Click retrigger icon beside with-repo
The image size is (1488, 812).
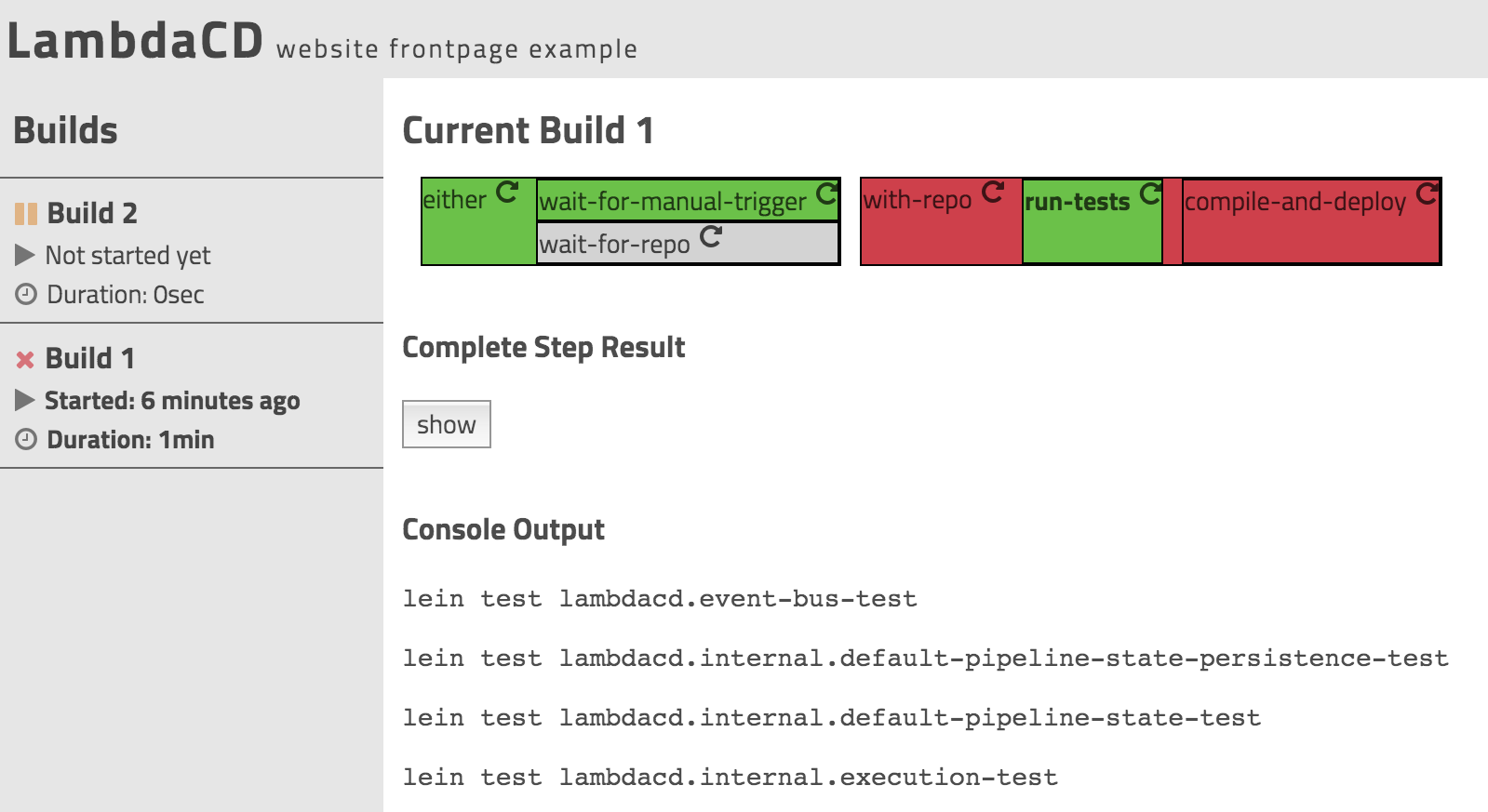click(993, 193)
